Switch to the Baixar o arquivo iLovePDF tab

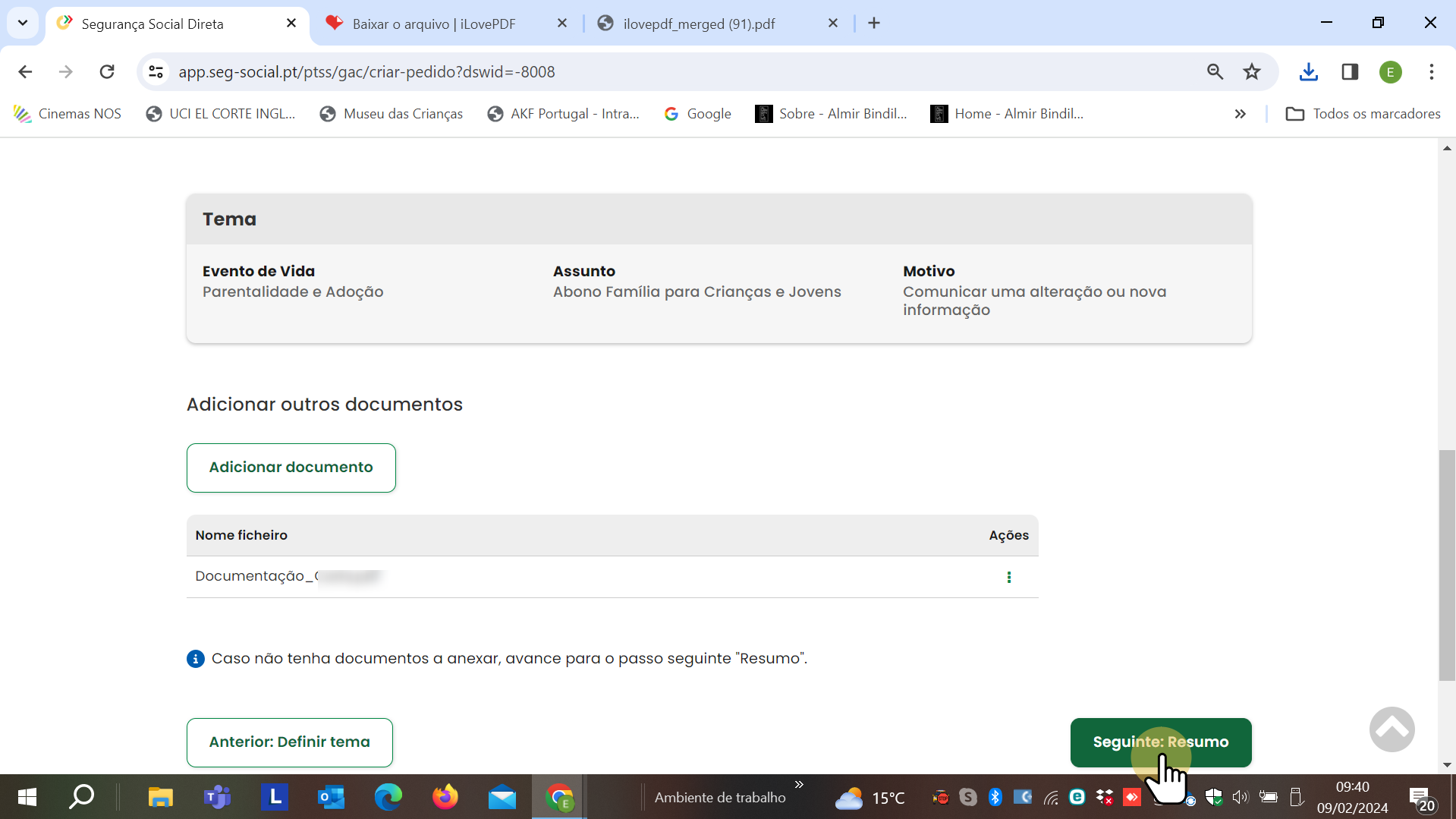point(433,24)
